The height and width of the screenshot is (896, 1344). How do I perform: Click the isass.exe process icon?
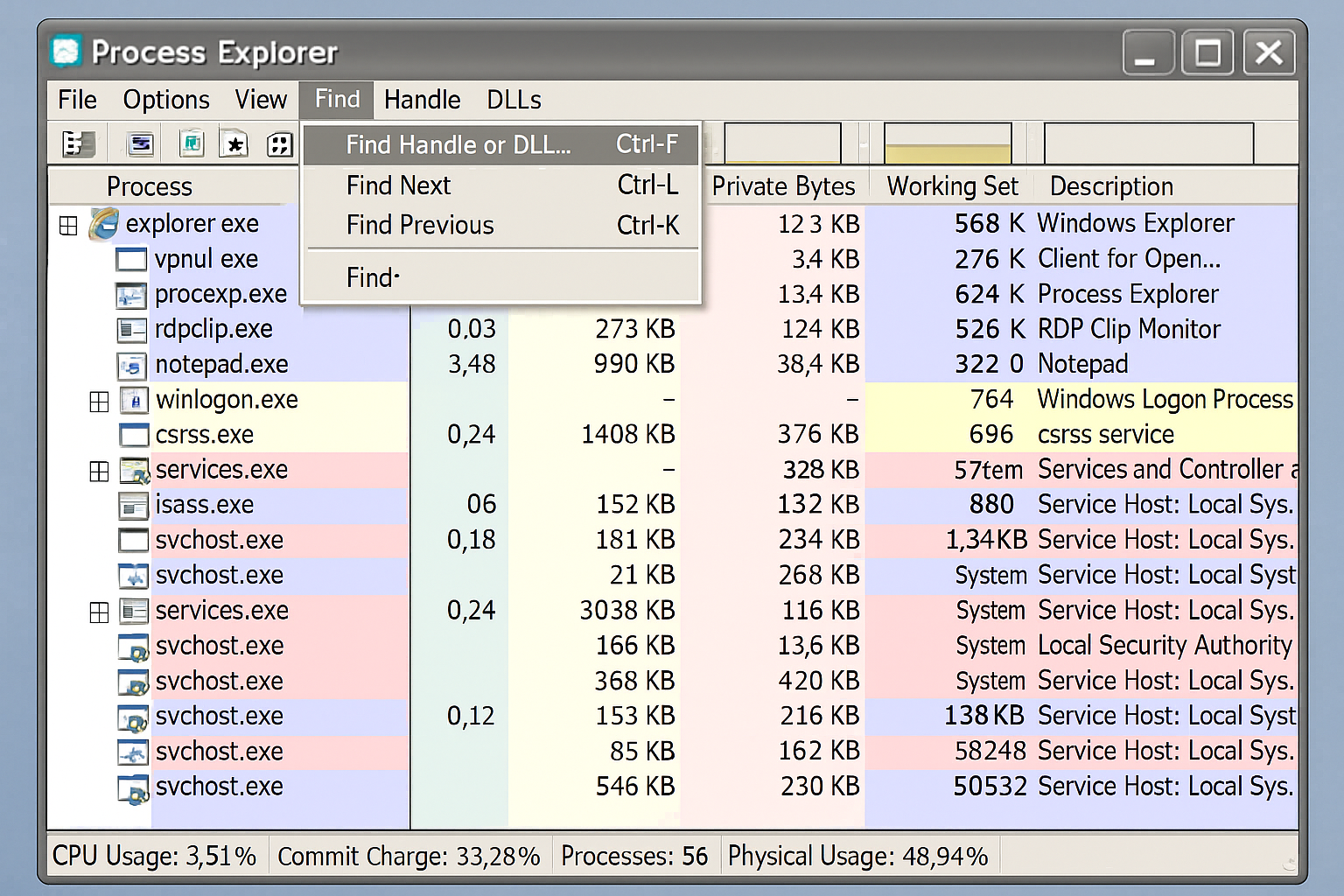tap(134, 506)
